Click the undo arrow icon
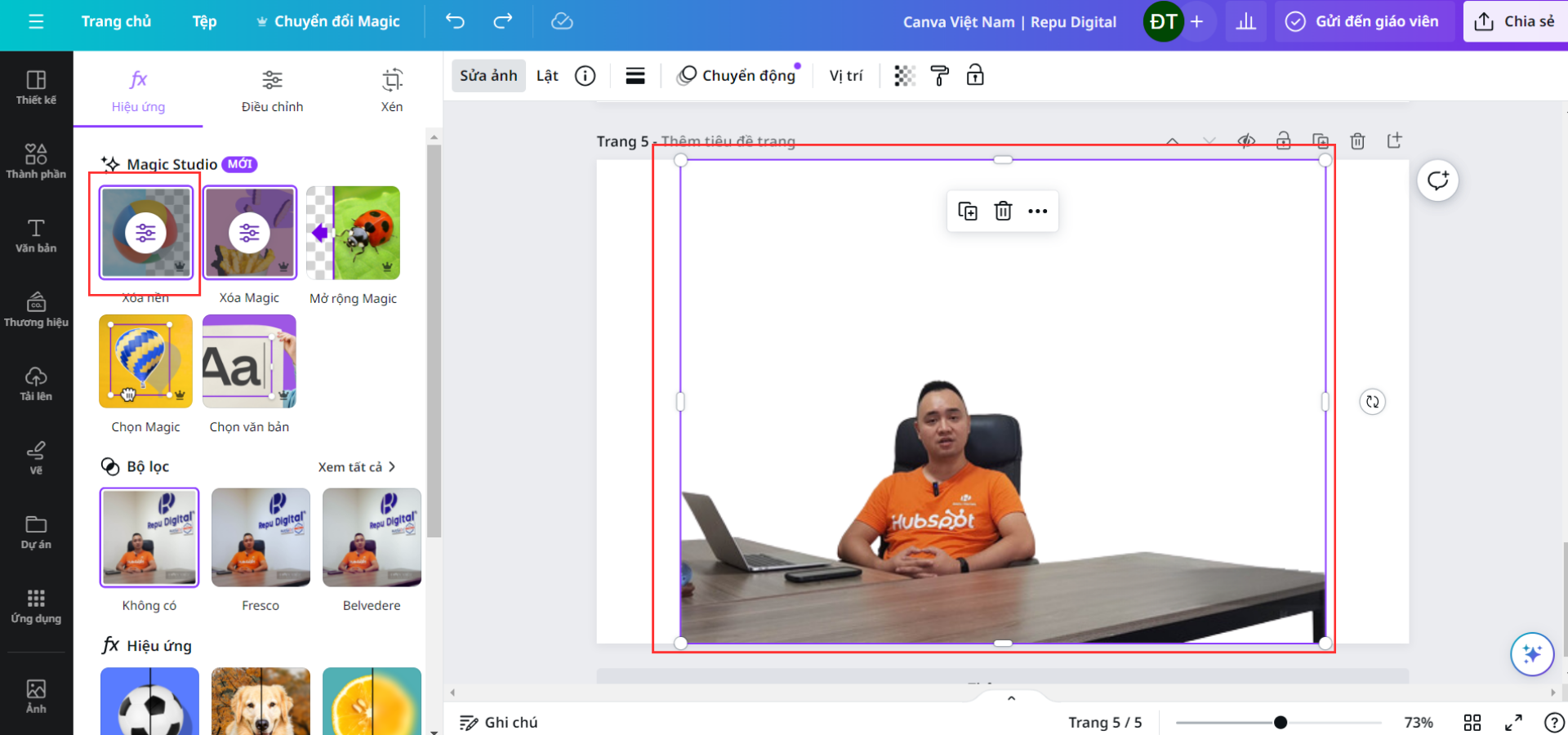1568x735 pixels. click(455, 21)
